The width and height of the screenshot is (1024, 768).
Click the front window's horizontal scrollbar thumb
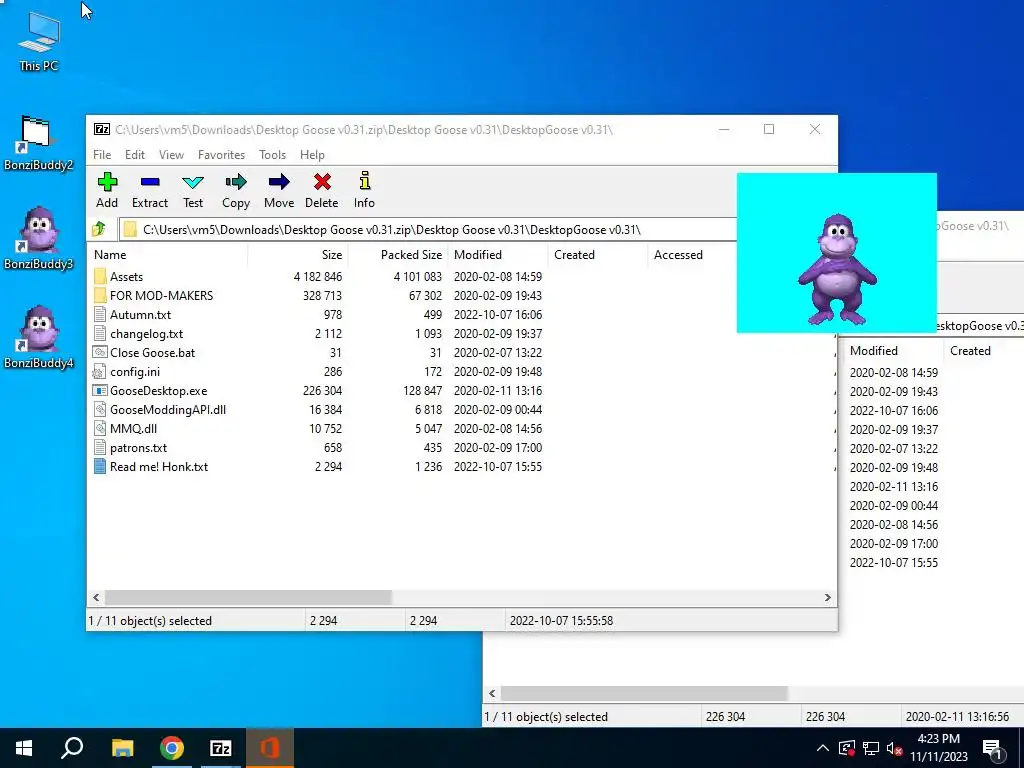pyautogui.click(x=248, y=597)
